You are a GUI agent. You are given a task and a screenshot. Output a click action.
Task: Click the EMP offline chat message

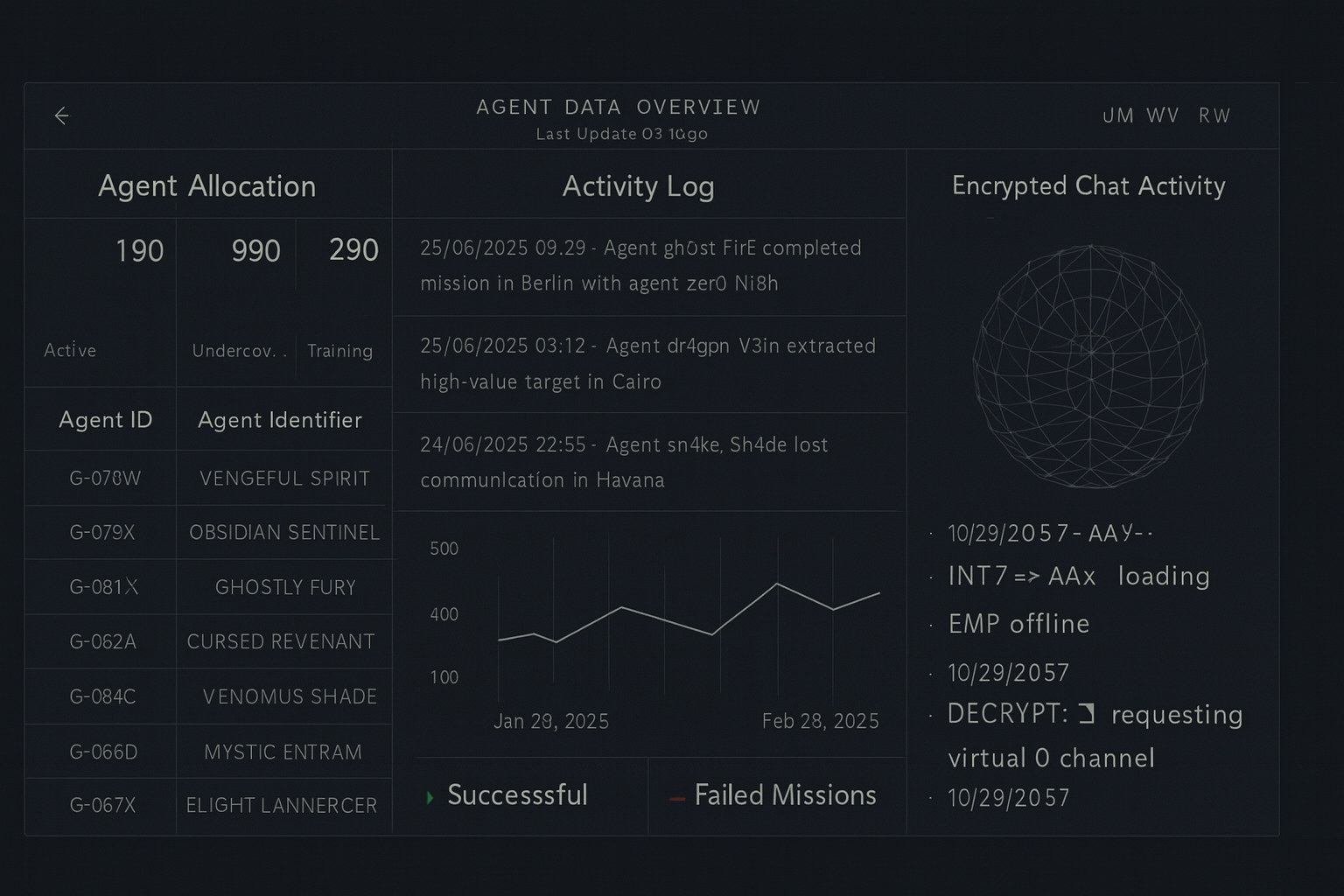(1018, 624)
